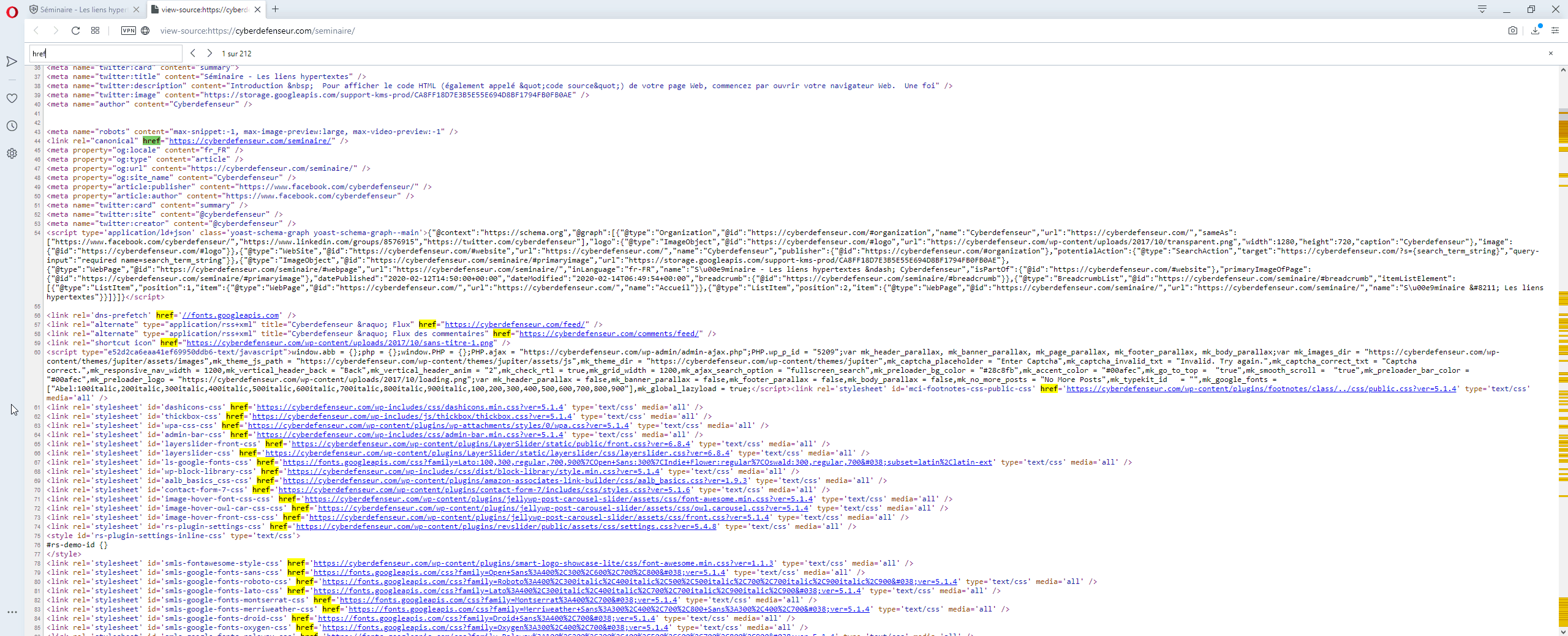Open the wpa.css stylesheet link

[439, 425]
